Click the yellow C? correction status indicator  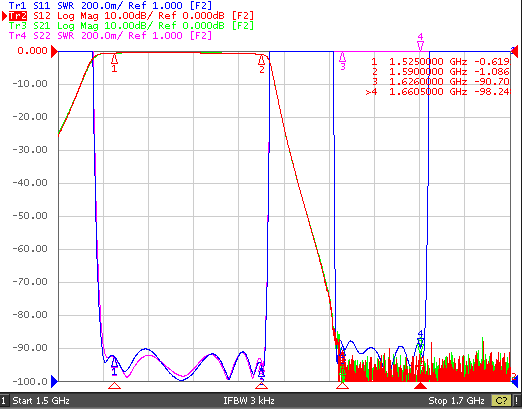point(501,400)
